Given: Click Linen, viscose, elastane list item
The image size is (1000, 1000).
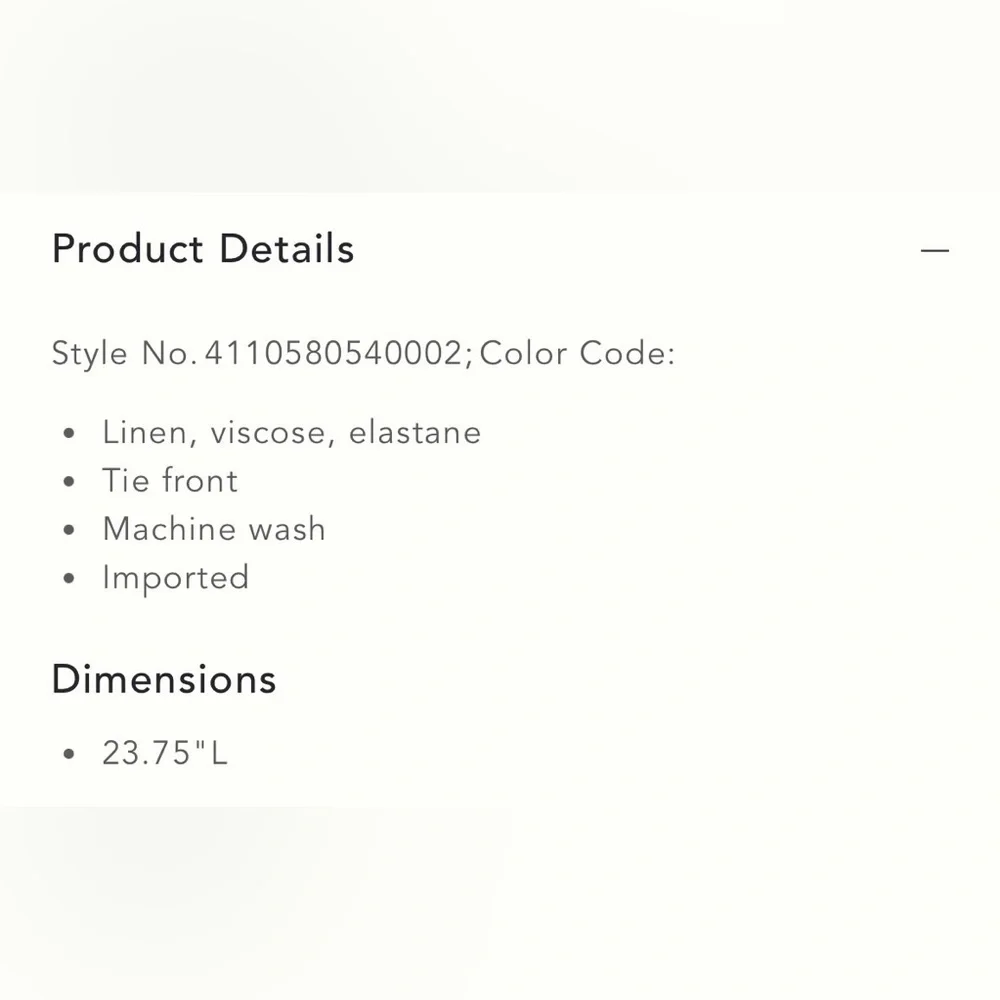Looking at the screenshot, I should pyautogui.click(x=291, y=432).
